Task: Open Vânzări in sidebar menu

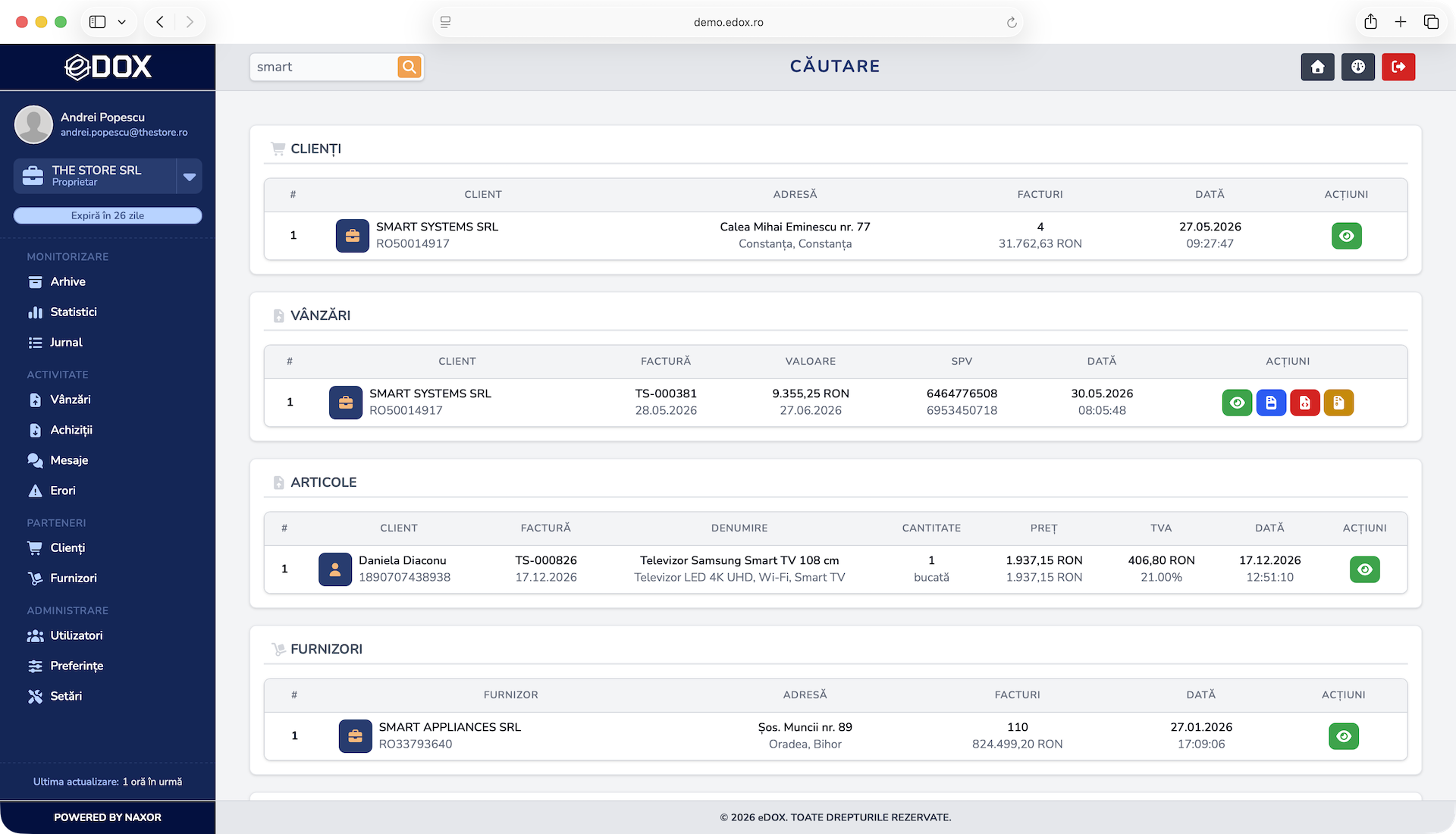Action: pos(70,400)
